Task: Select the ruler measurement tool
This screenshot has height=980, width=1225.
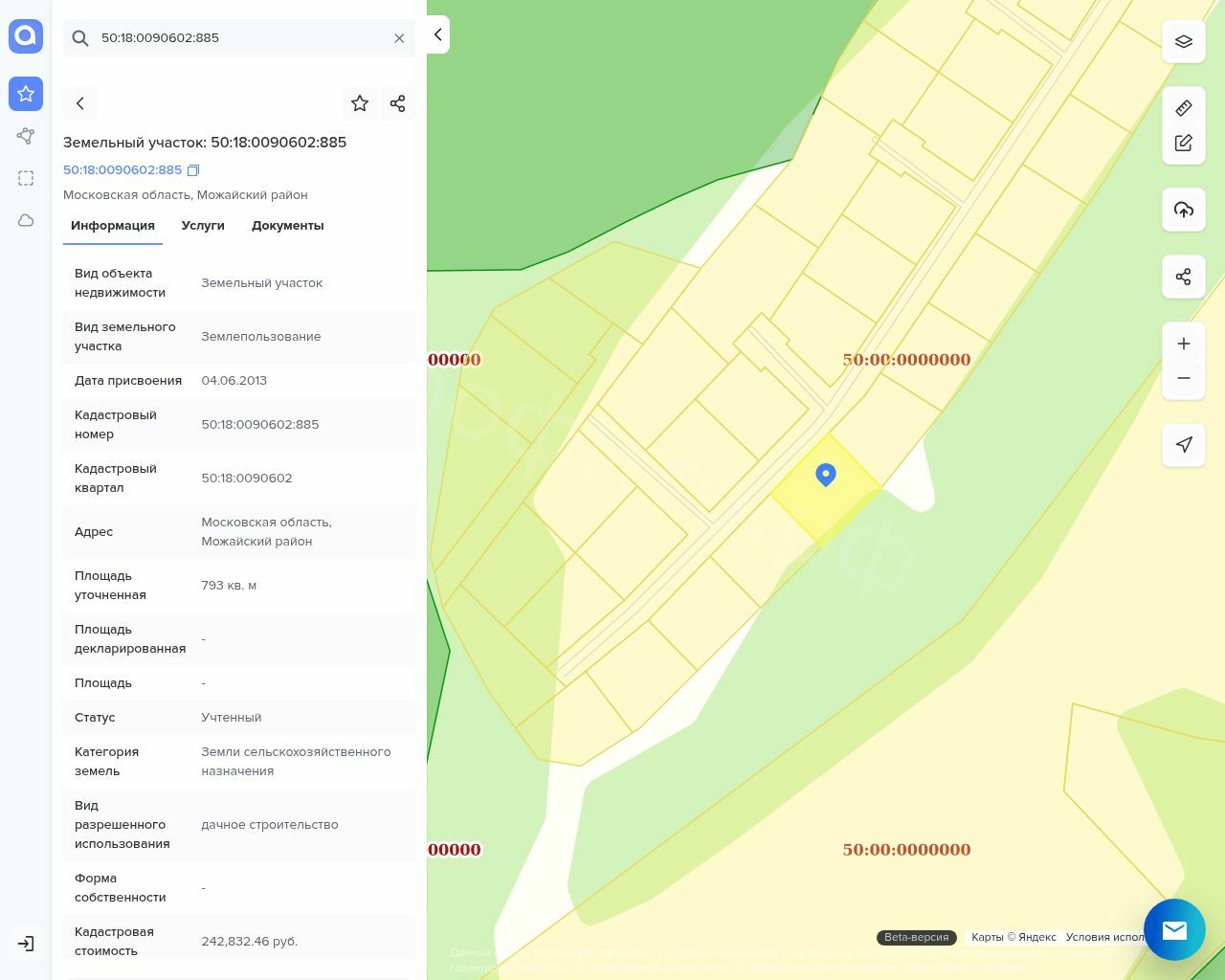Action: (1183, 108)
